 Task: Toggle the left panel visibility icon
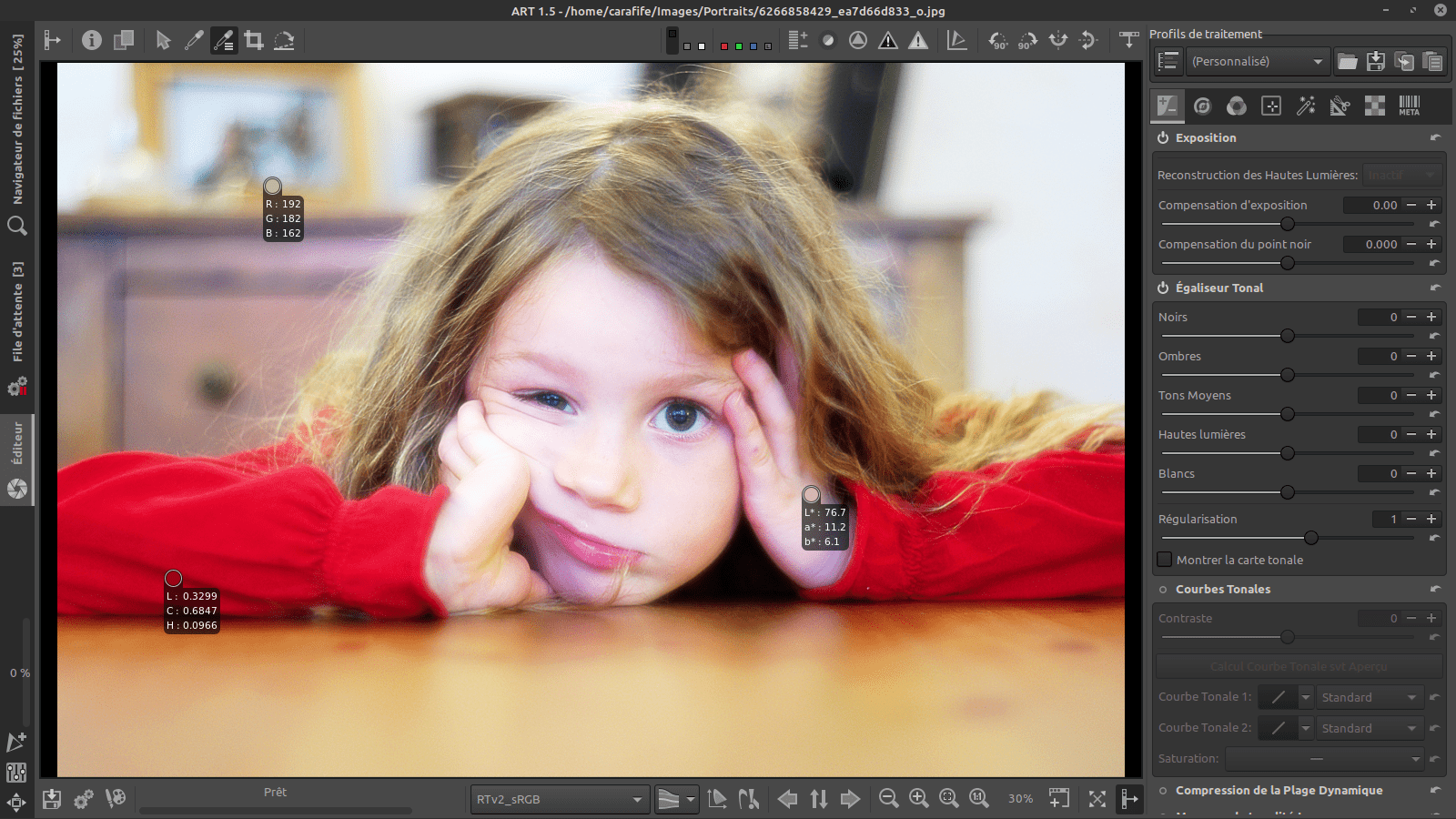[52, 40]
